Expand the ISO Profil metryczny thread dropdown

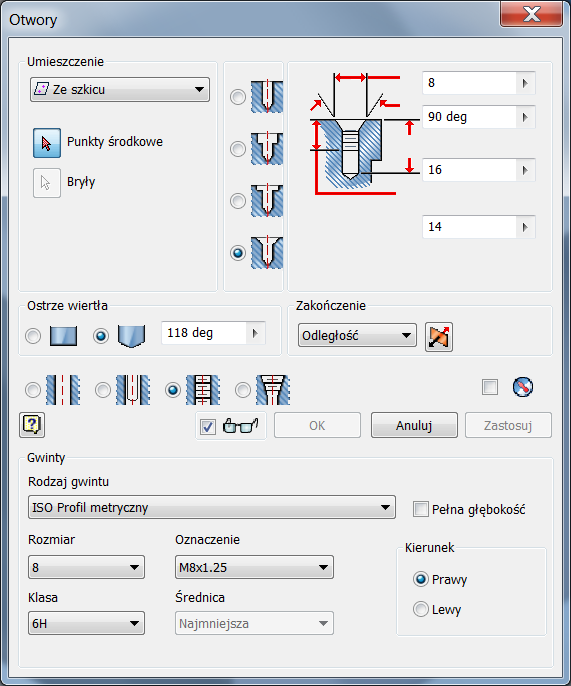212,508
